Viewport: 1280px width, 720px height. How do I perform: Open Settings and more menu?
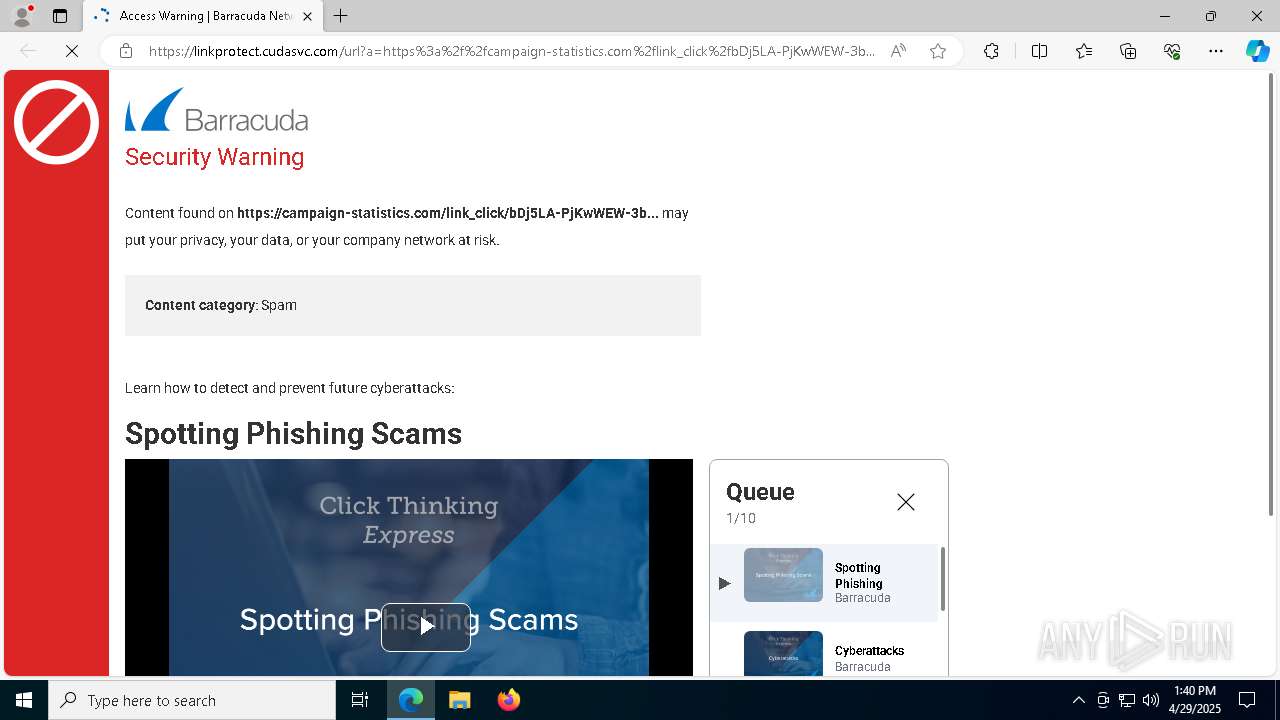1216,51
